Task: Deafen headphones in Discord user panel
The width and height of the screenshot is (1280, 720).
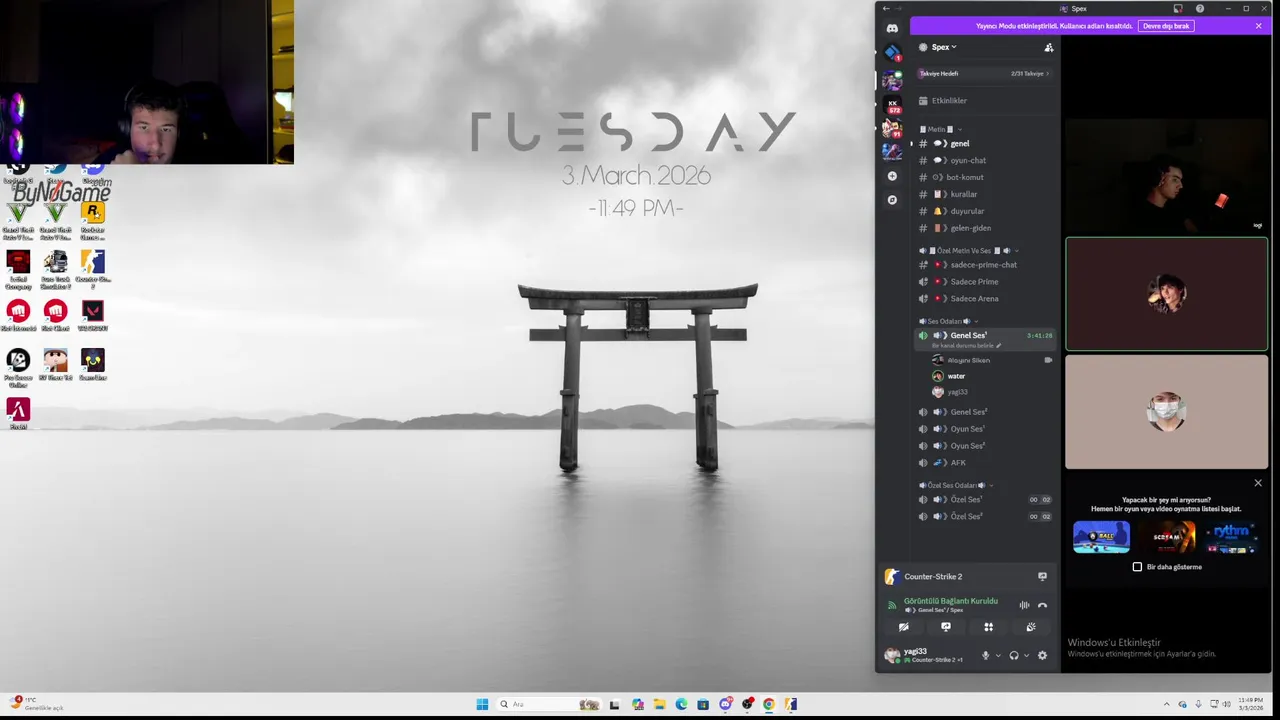Action: 1014,656
